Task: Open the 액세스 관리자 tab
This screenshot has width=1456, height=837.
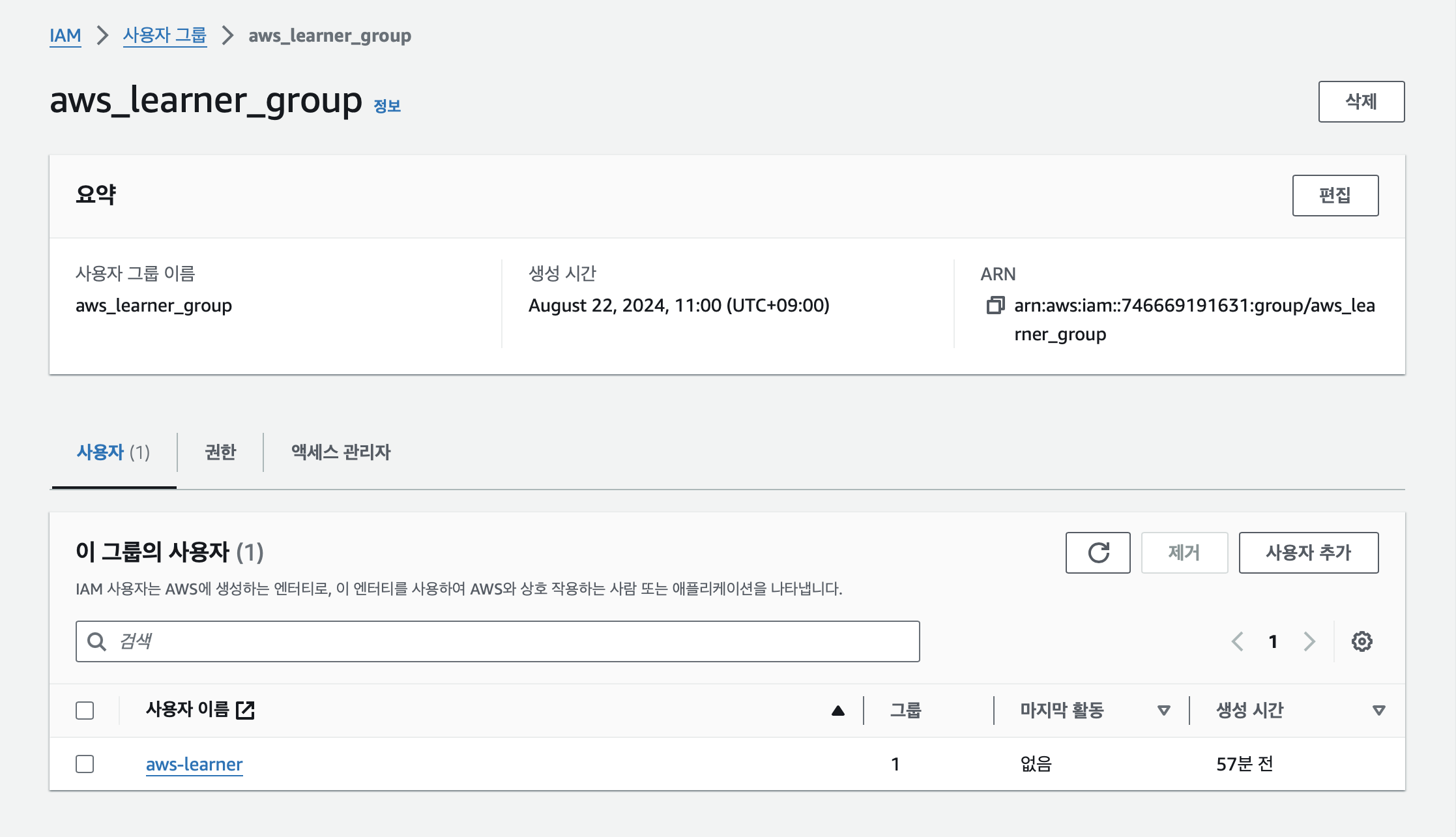Action: tap(341, 452)
